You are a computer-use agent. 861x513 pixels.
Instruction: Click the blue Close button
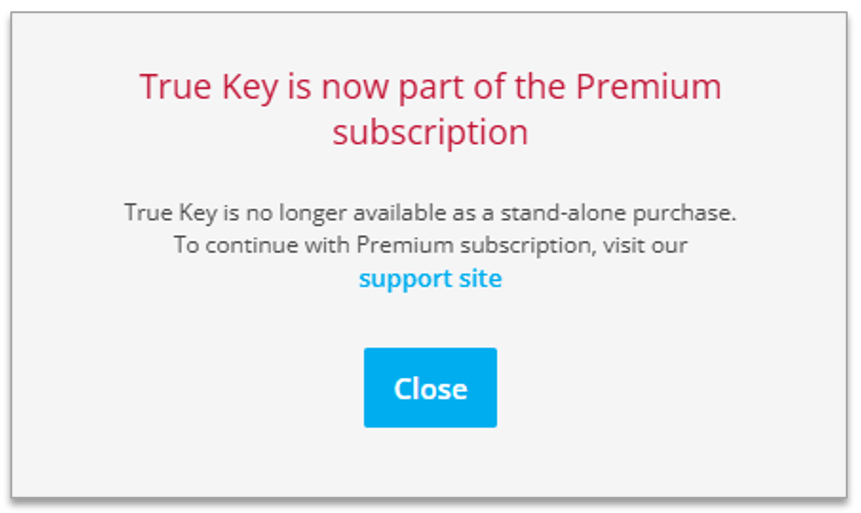tap(430, 388)
